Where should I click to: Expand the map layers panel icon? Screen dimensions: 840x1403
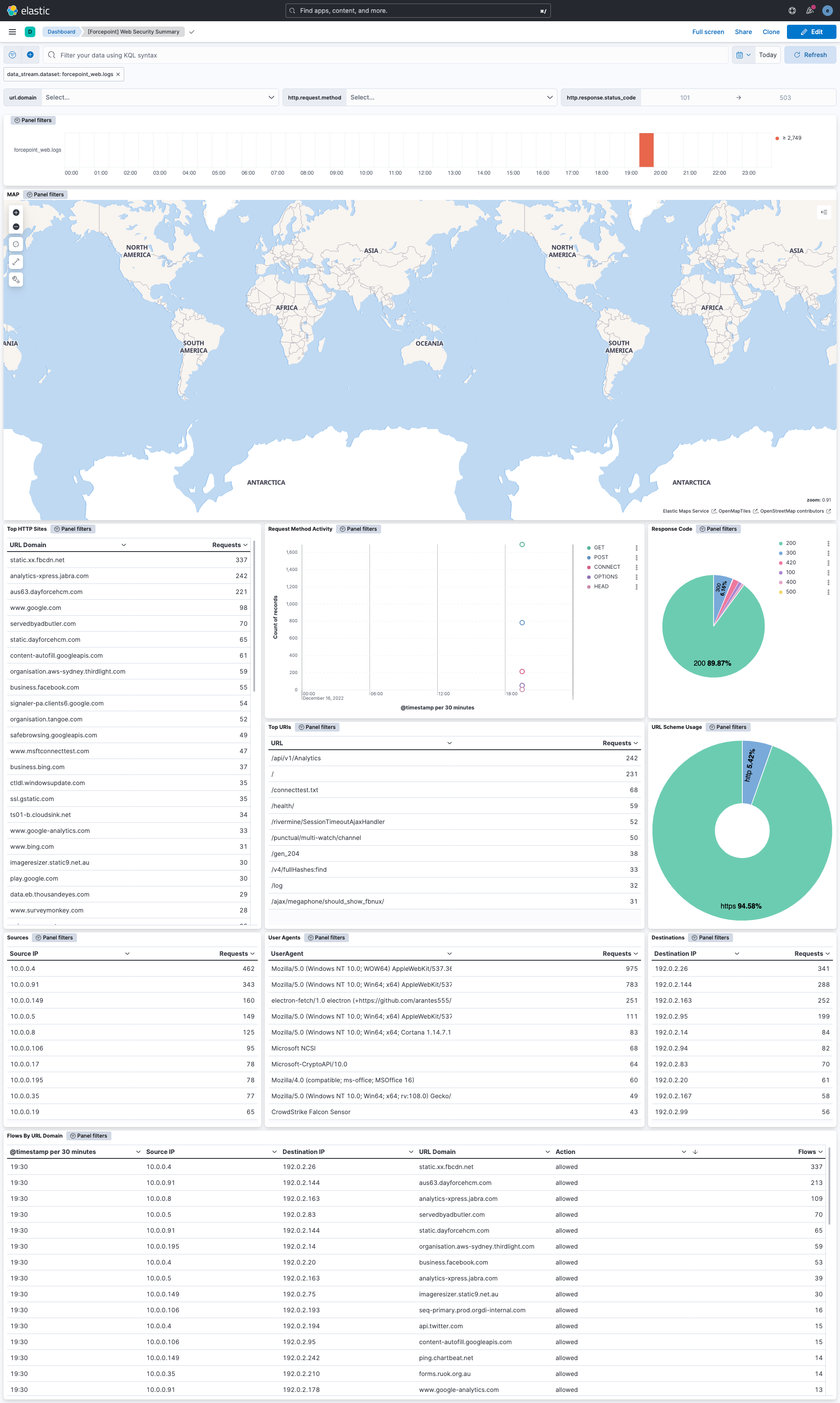coord(824,212)
